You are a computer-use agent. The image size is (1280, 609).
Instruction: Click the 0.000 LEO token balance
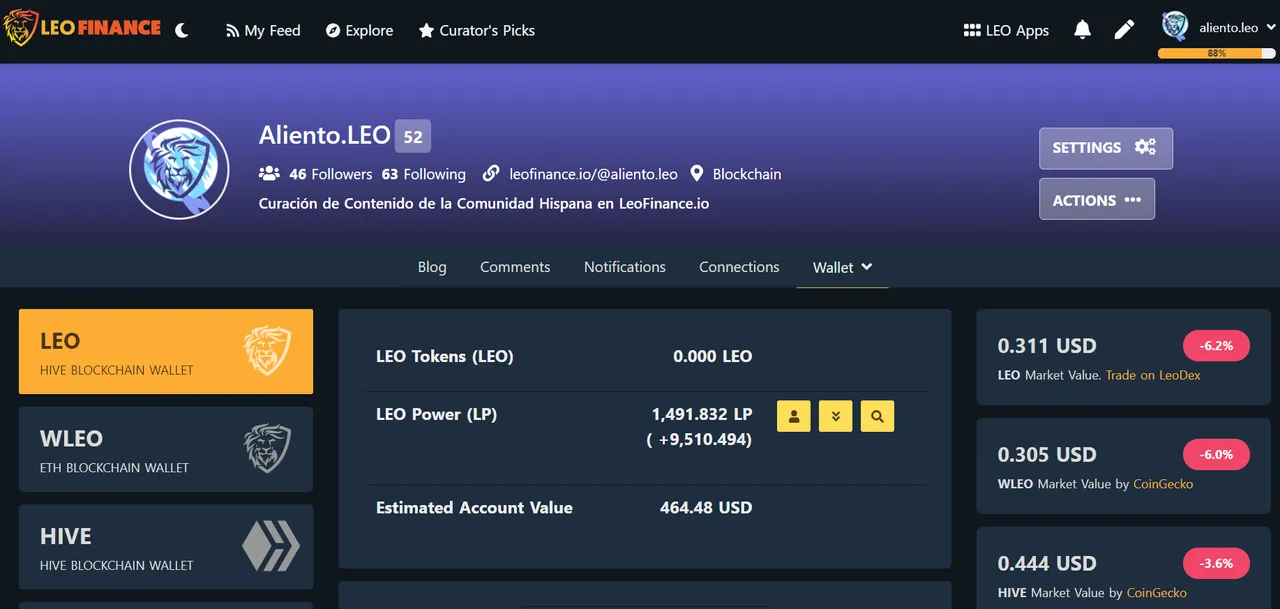point(713,356)
